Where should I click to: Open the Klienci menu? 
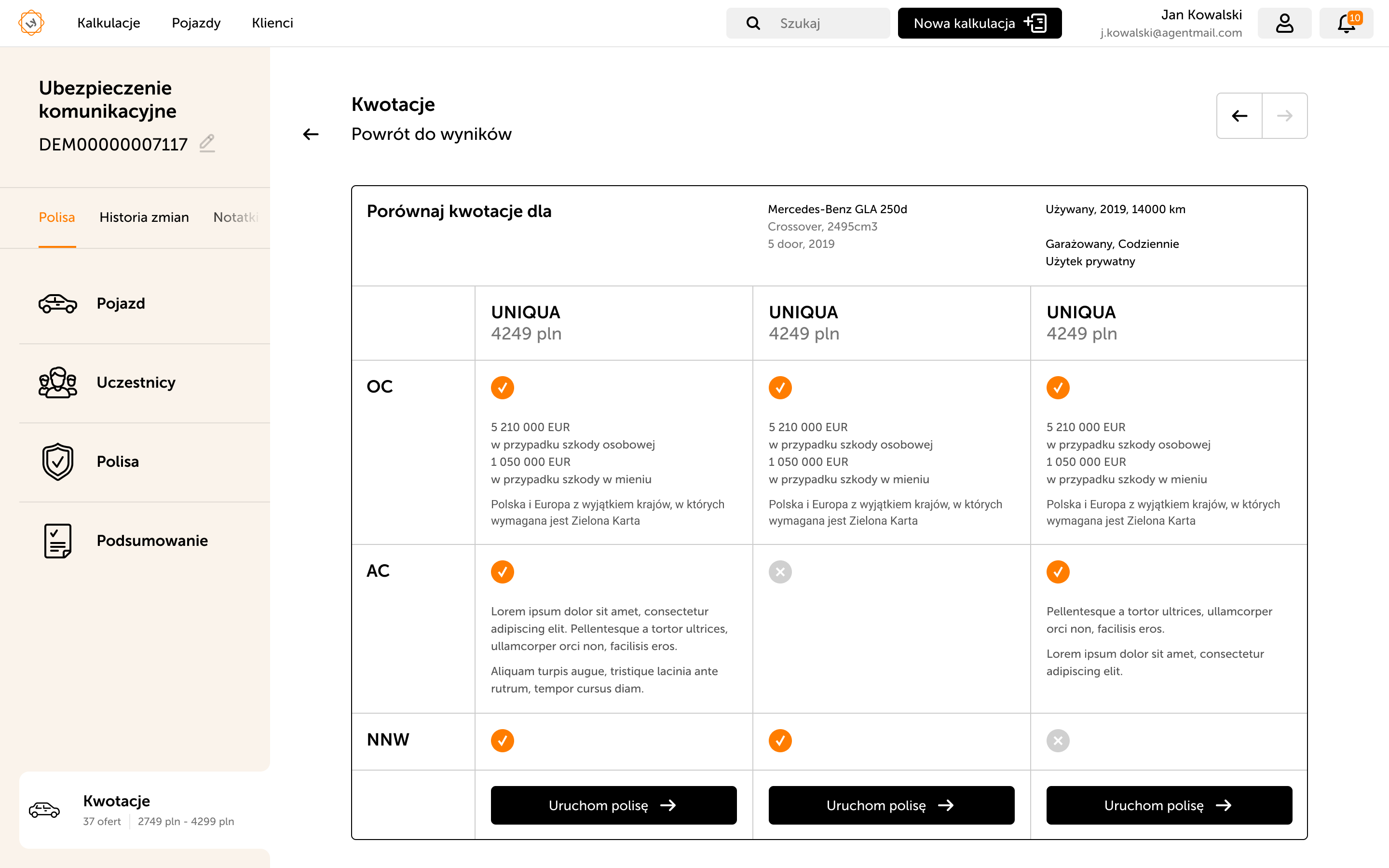[x=272, y=23]
